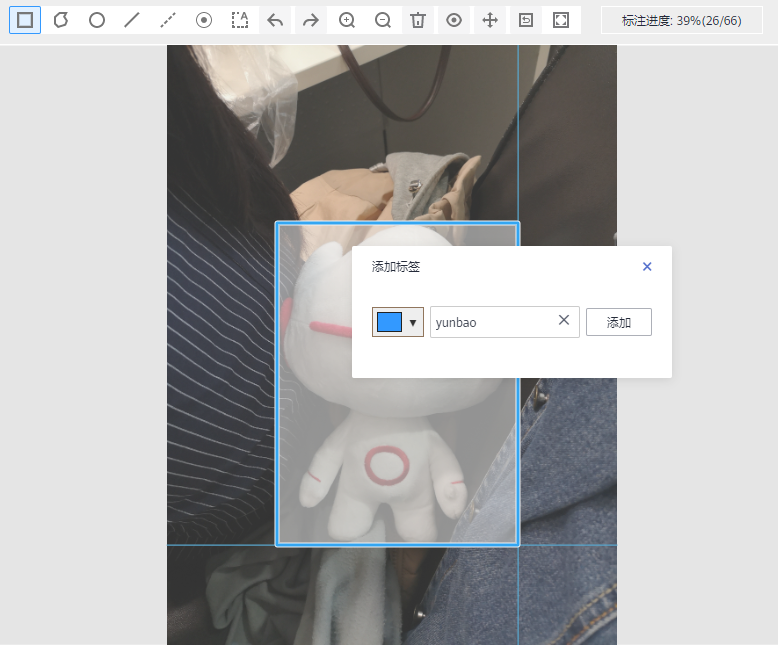Enter fullscreen mode
Screen dimensions: 778x645
[x=561, y=20]
